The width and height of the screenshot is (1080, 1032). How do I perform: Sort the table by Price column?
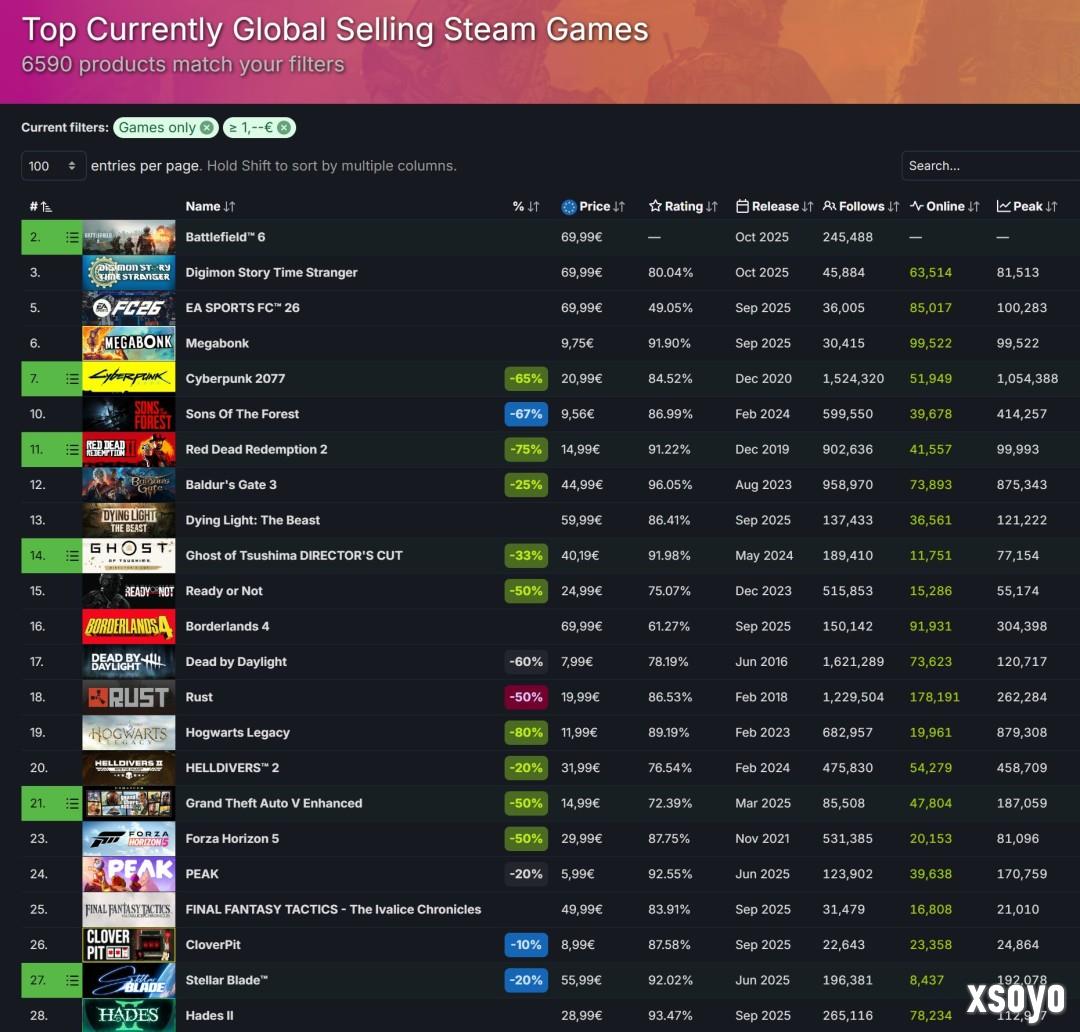(x=594, y=207)
